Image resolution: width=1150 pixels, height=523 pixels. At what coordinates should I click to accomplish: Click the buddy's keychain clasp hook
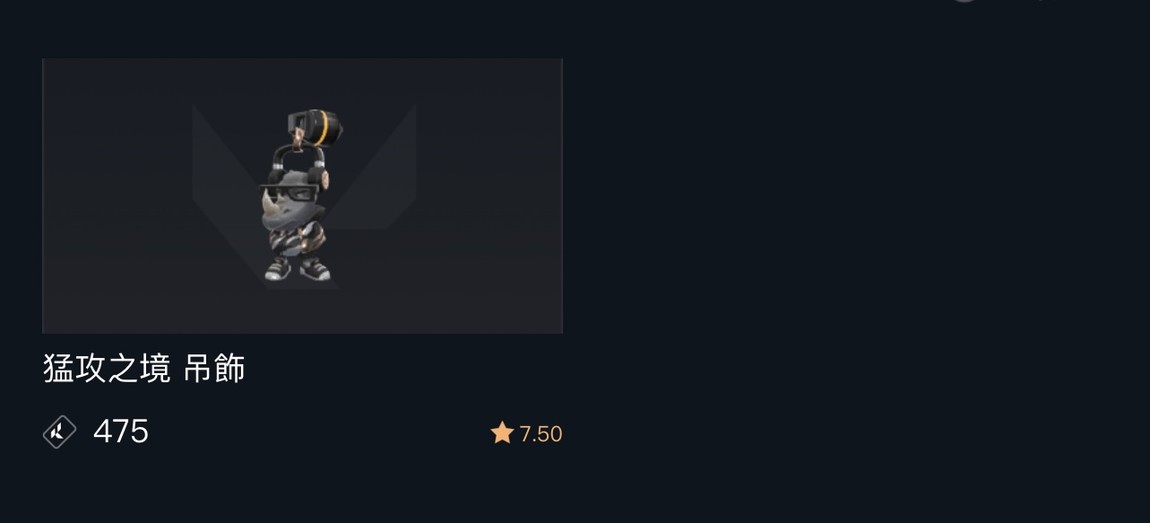298,138
